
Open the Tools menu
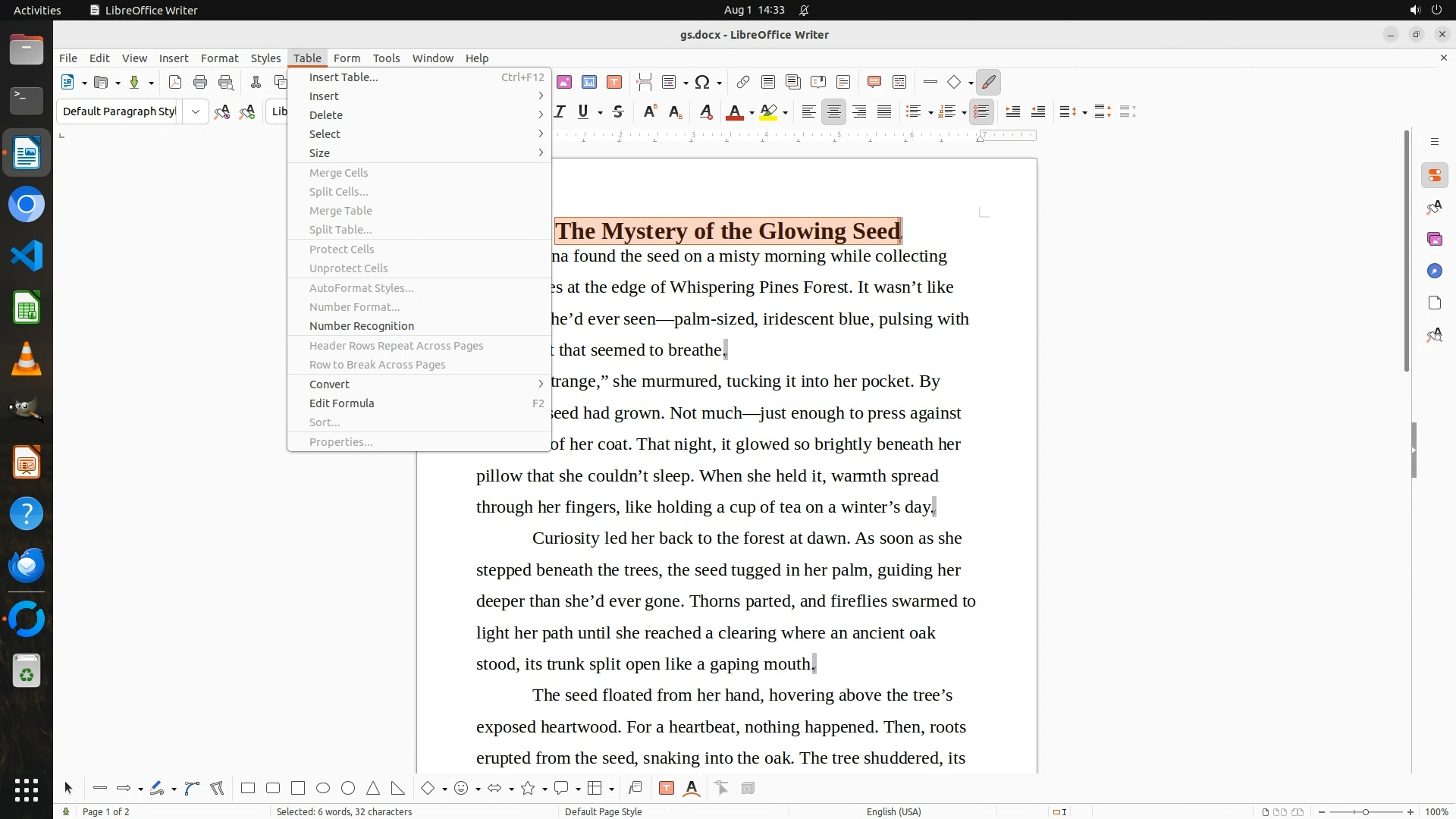(386, 58)
